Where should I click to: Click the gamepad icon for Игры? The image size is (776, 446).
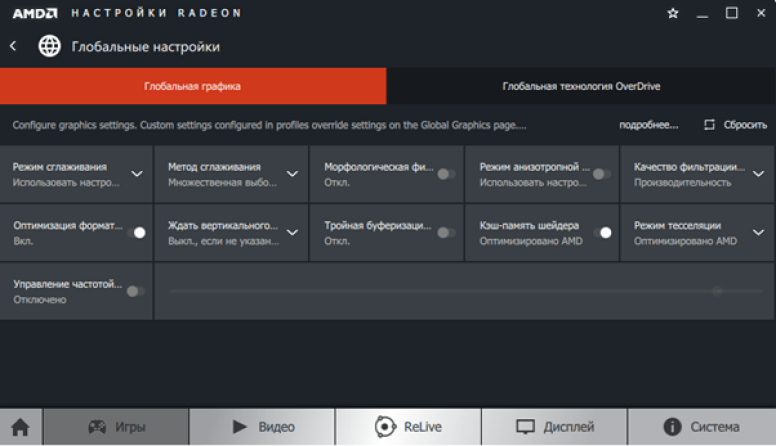97,427
